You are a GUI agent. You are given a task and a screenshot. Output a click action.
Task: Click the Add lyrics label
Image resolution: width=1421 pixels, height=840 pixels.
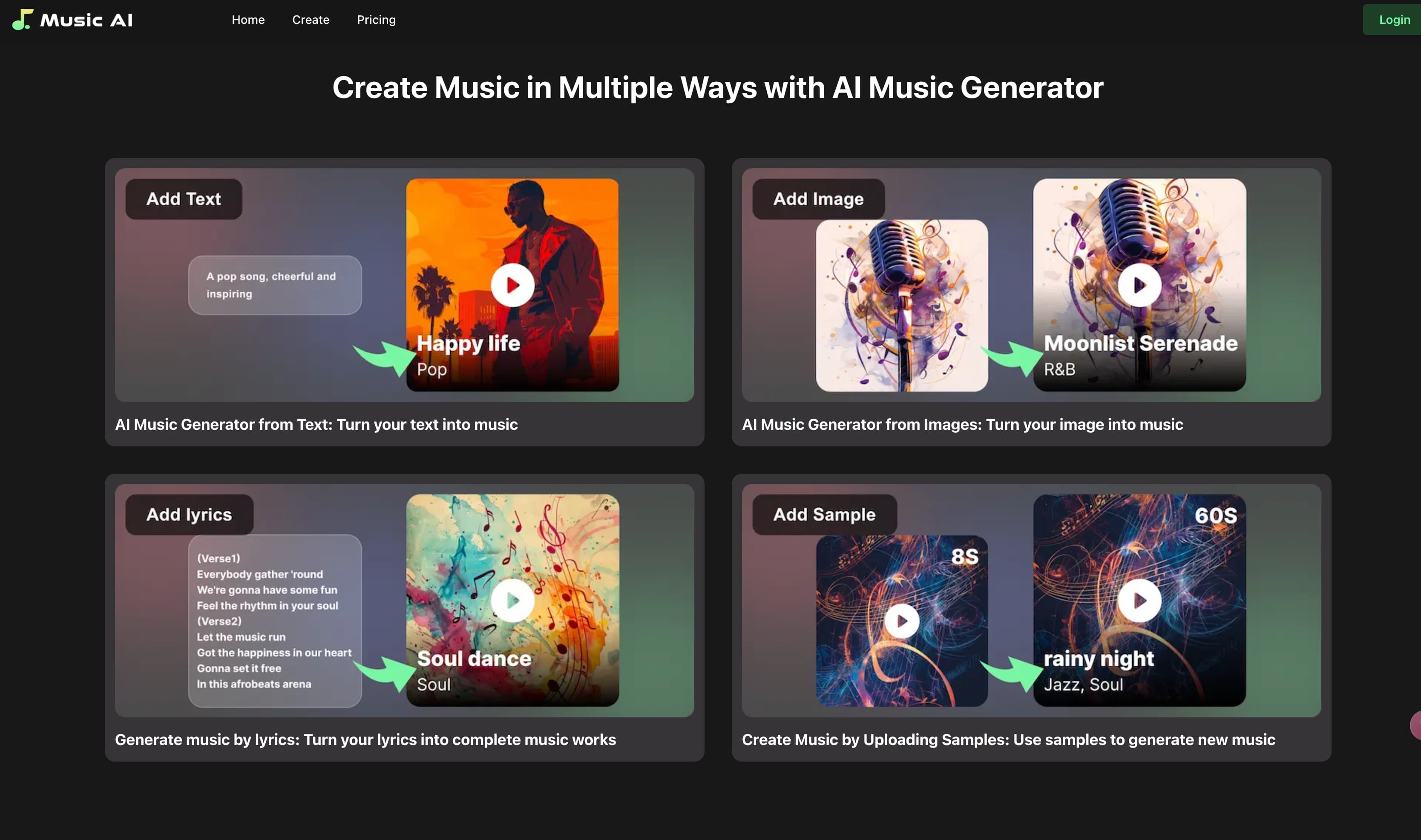[x=189, y=515]
